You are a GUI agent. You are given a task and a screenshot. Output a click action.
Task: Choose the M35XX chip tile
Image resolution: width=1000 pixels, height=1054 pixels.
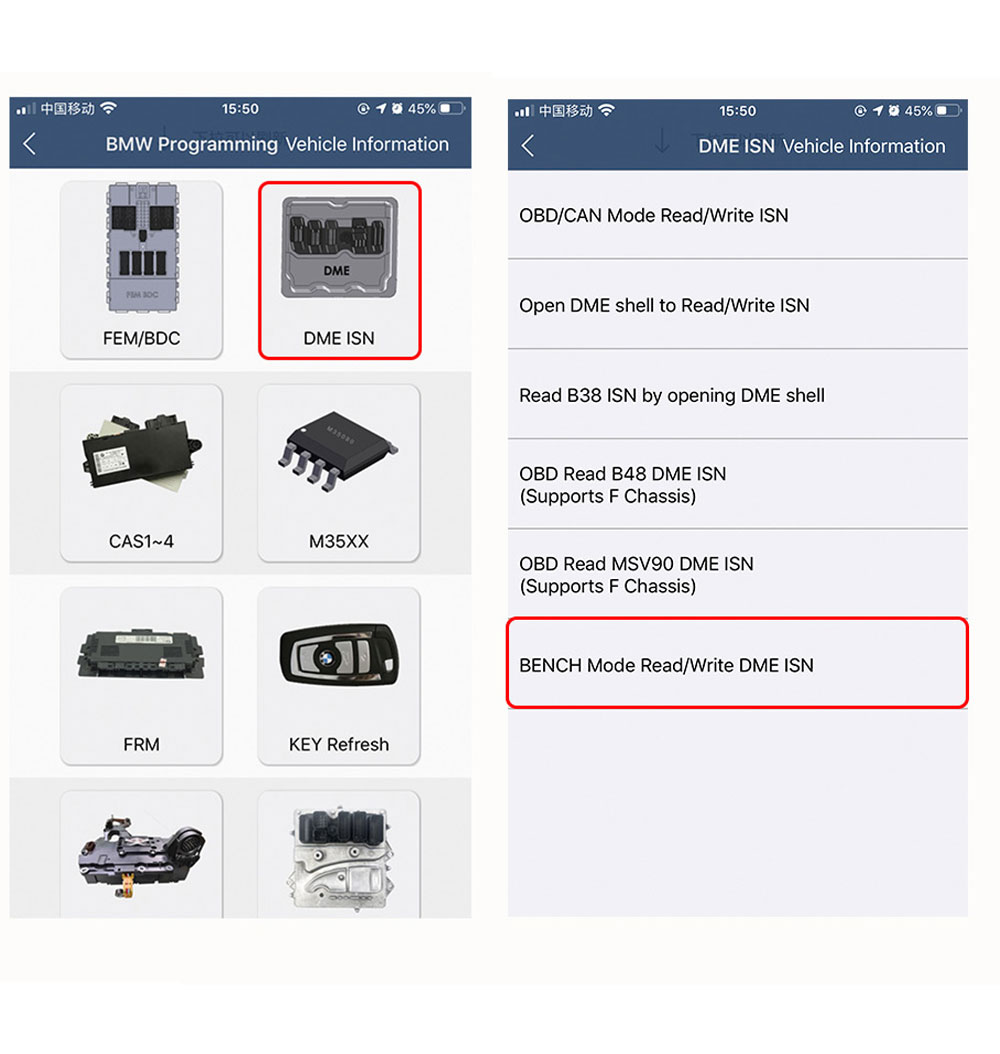pos(339,473)
